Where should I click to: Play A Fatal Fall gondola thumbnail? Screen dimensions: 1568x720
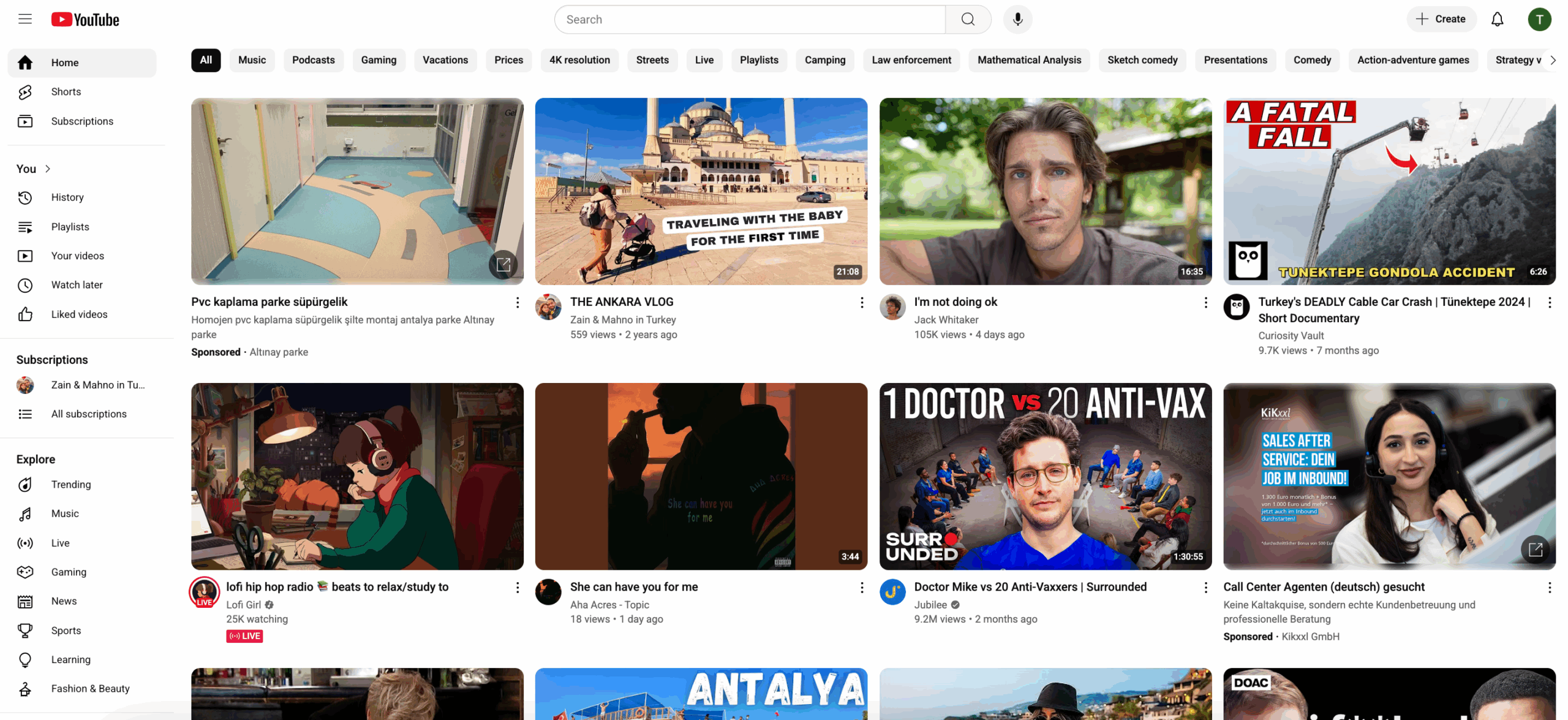pos(1389,191)
